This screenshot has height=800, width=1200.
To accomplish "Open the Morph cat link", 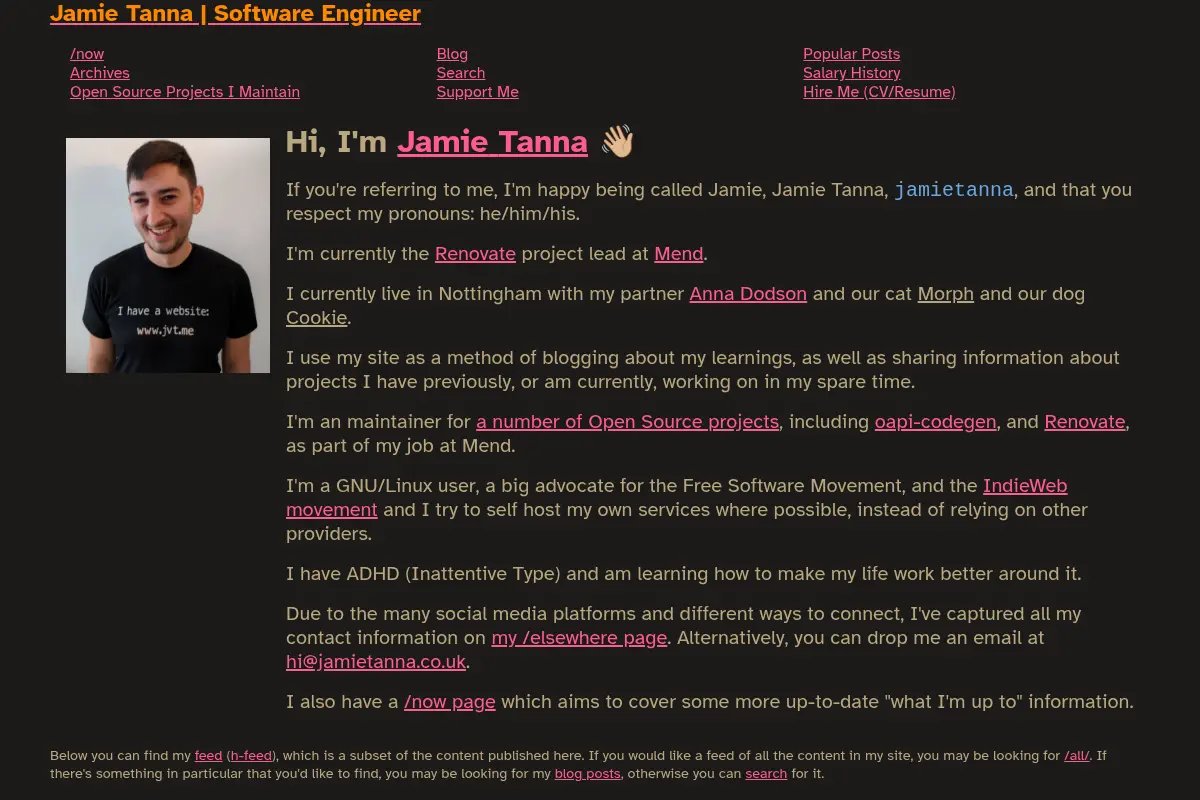I will coord(946,294).
